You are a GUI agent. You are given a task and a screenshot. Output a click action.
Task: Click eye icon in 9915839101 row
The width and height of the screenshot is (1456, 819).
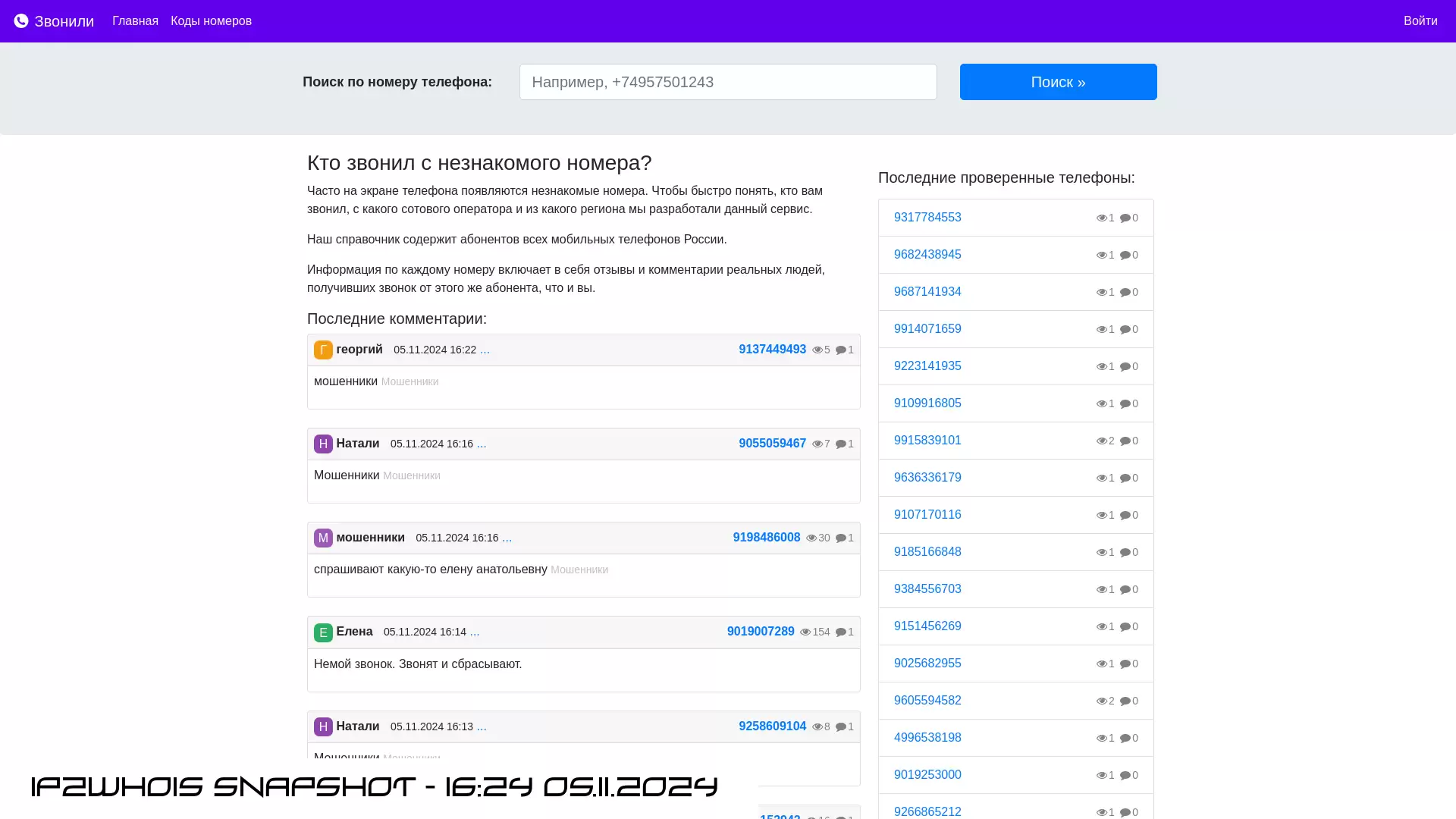pos(1101,441)
